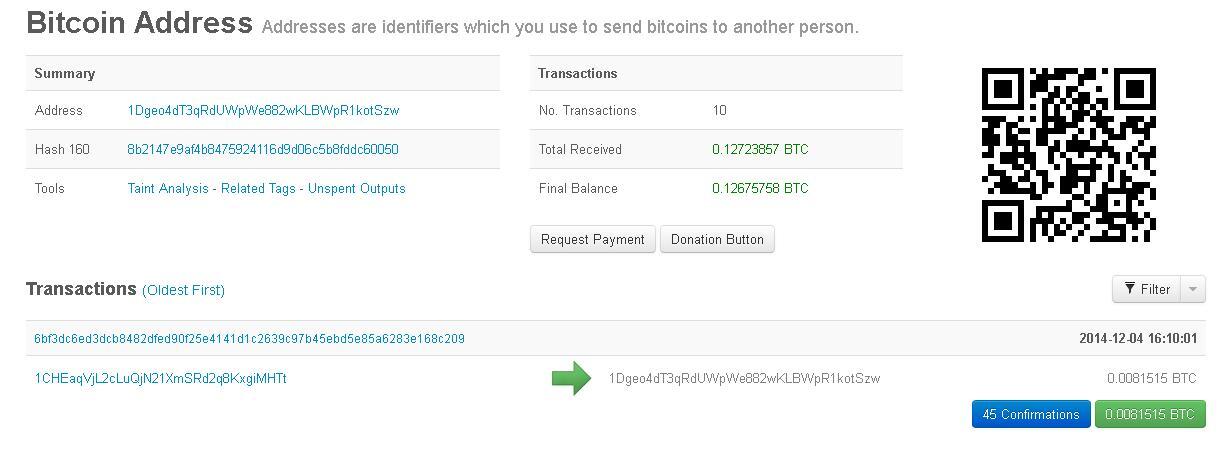Click the 45 Confirmations blue button

point(1031,414)
